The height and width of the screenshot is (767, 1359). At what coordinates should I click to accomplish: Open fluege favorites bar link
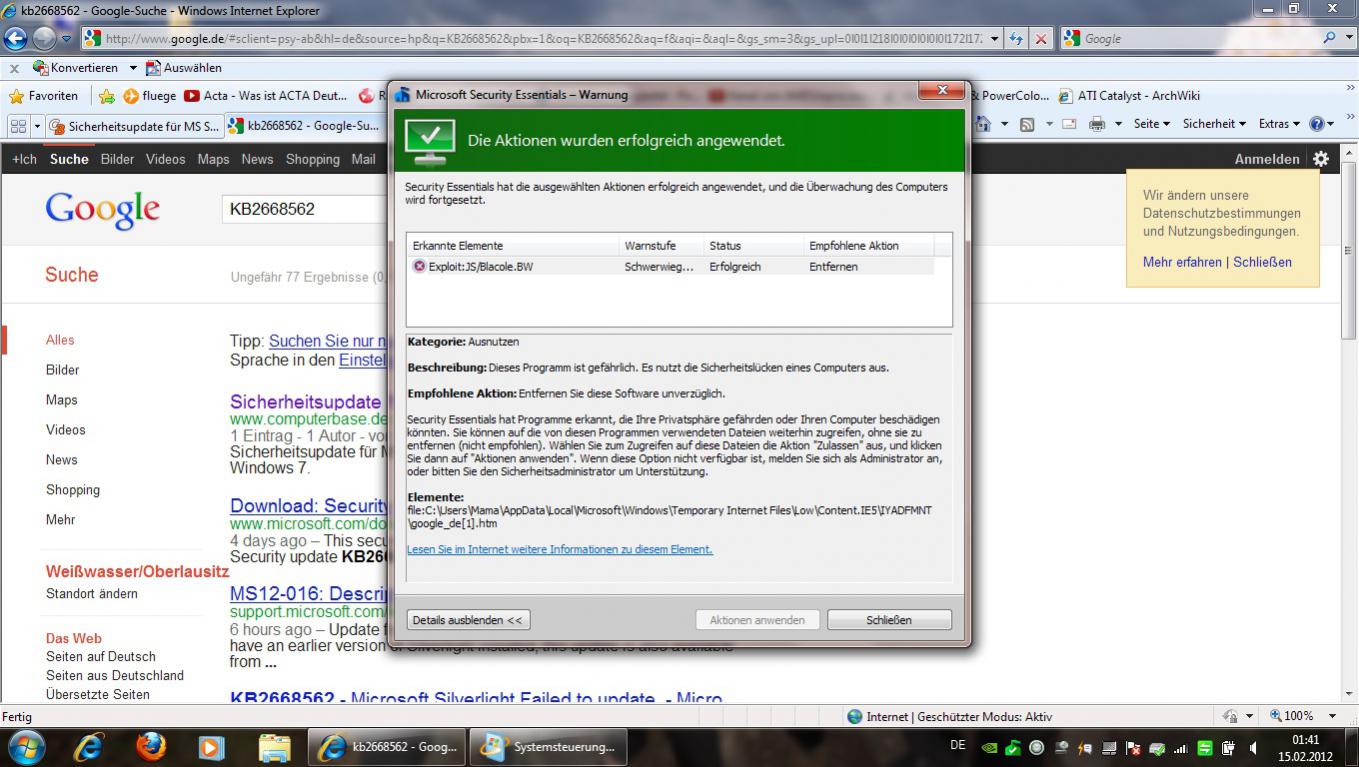[x=149, y=96]
